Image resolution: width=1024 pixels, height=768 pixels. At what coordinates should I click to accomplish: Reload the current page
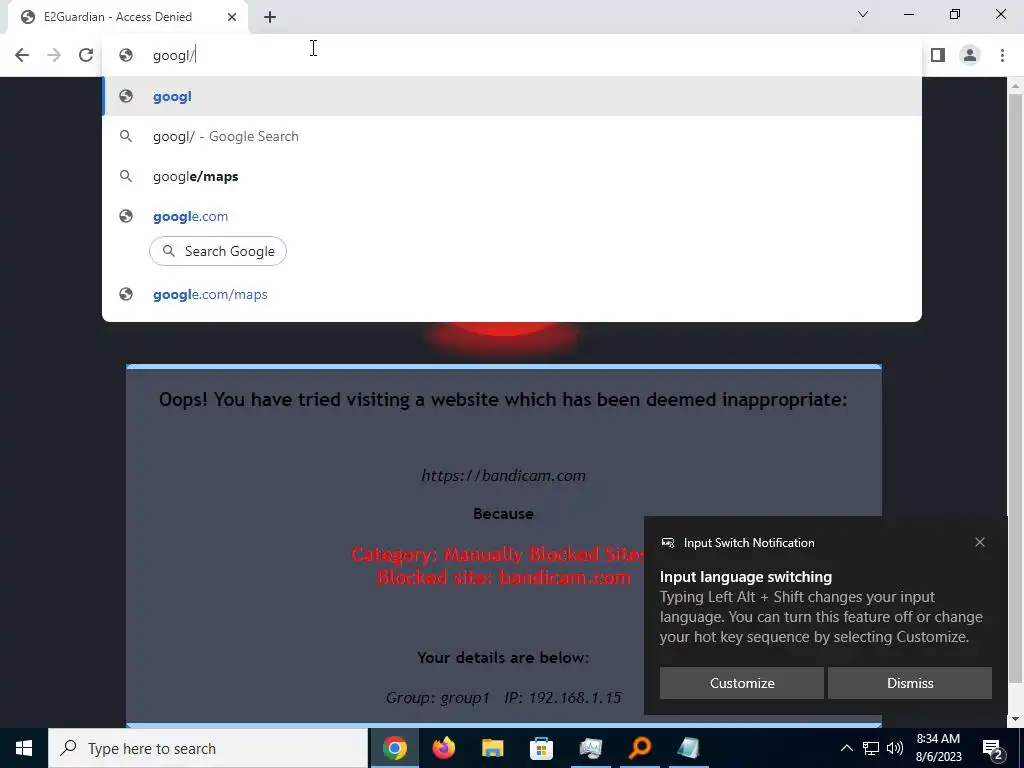86,55
